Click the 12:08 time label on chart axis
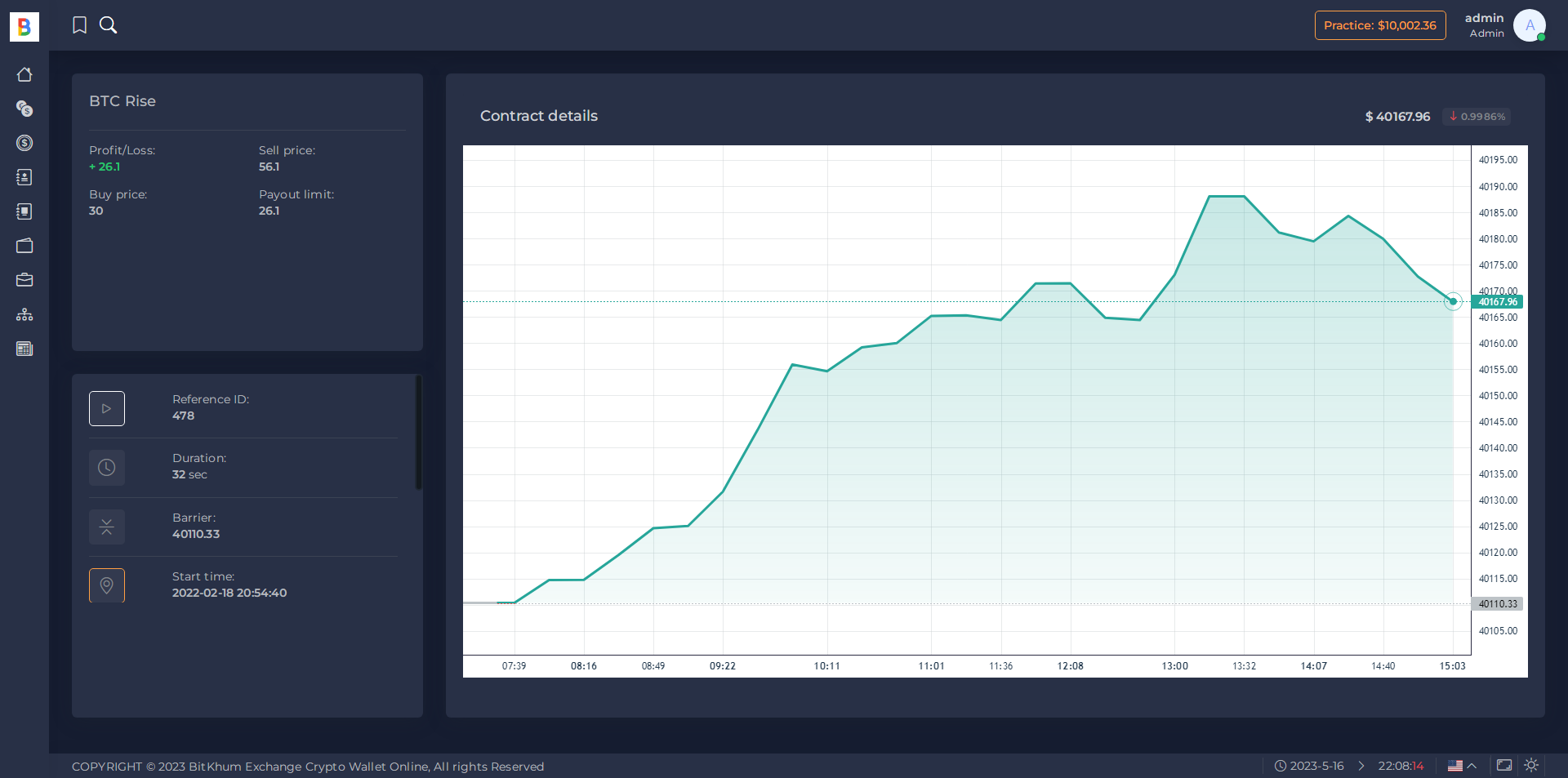 (1071, 666)
